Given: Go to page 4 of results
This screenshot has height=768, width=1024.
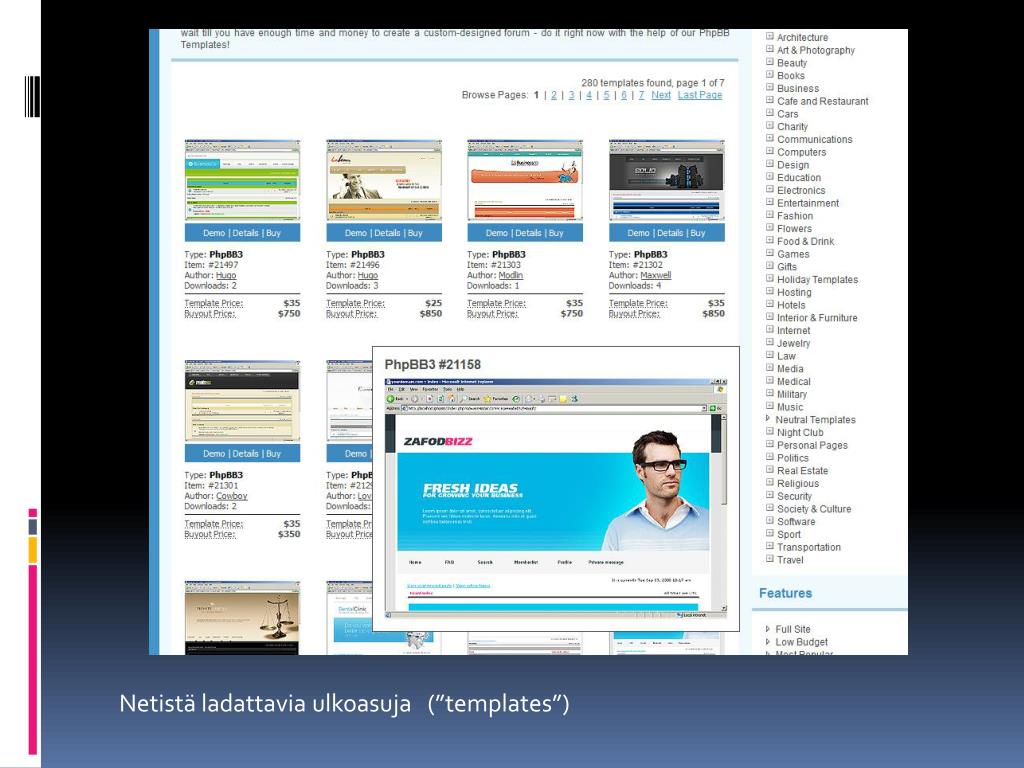Looking at the screenshot, I should coord(589,95).
